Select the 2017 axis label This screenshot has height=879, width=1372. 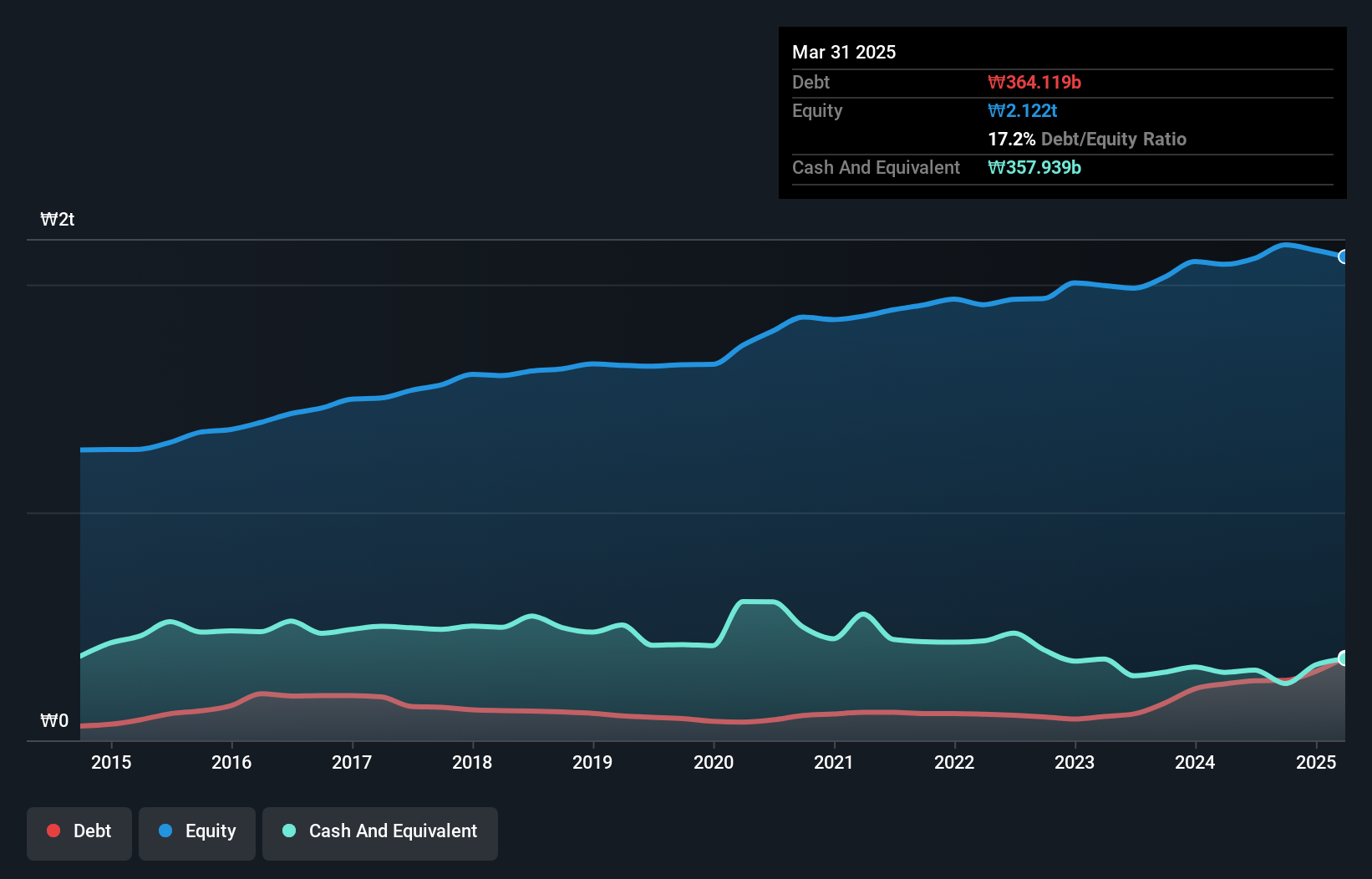(352, 762)
